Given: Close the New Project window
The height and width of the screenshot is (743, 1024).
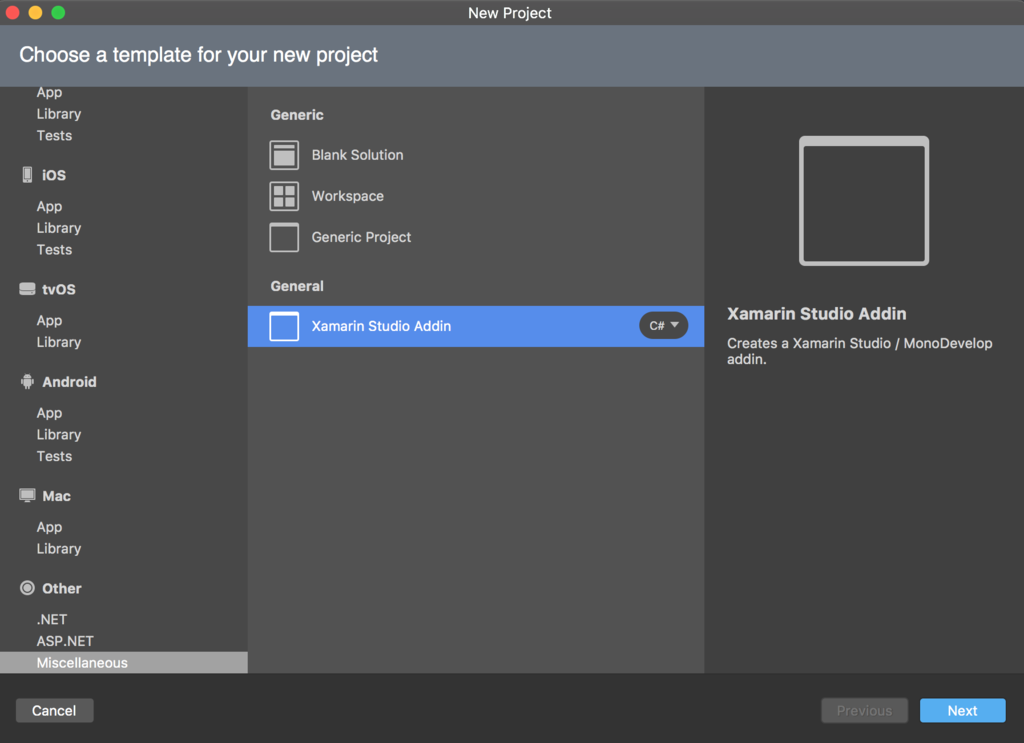Looking at the screenshot, I should [12, 12].
